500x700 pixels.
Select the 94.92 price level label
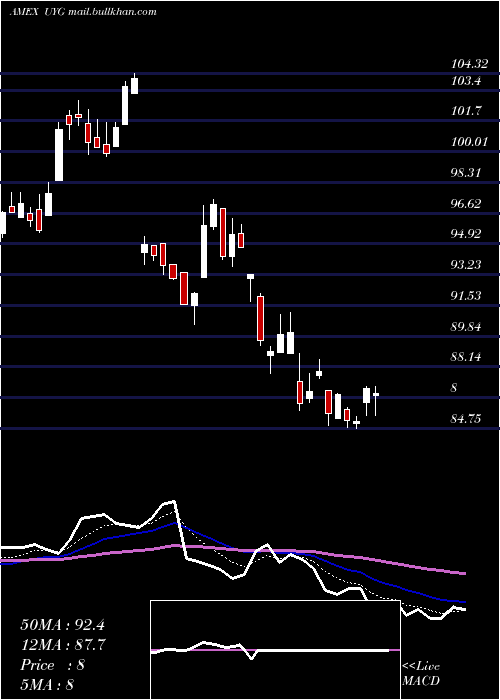466,233
